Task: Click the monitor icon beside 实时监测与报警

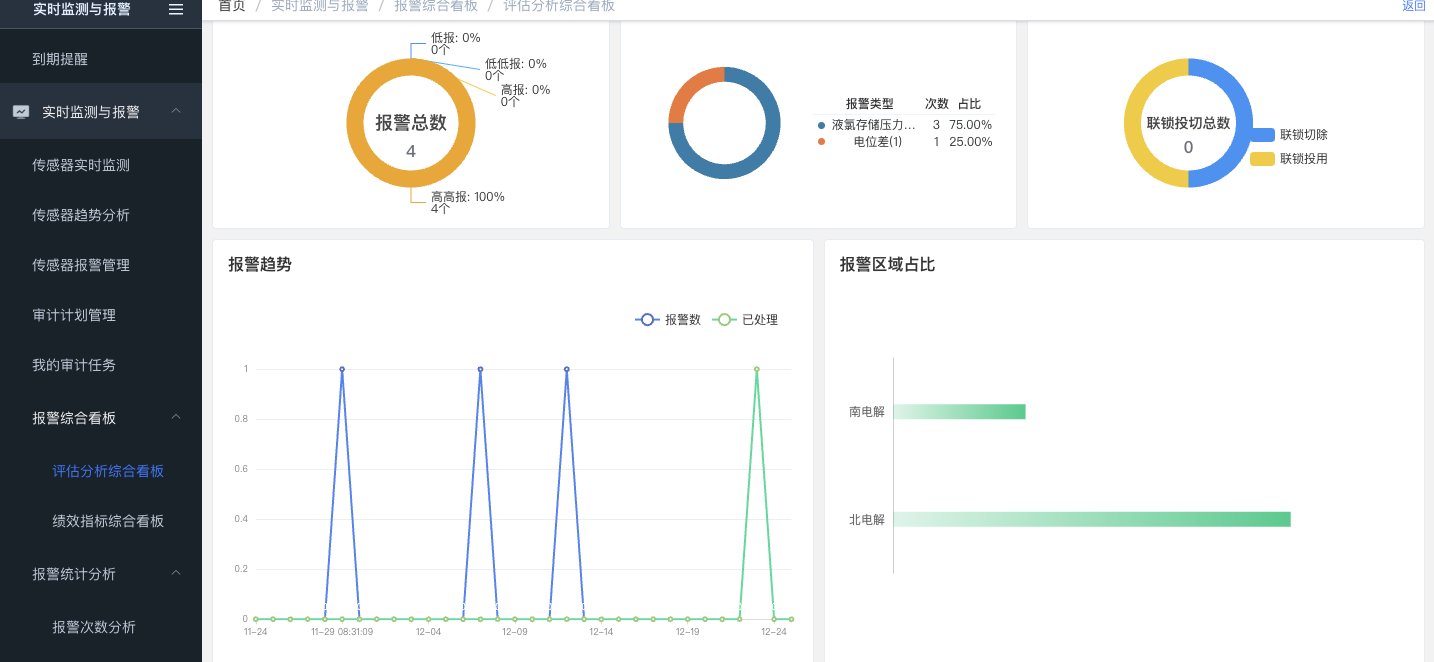Action: click(21, 112)
